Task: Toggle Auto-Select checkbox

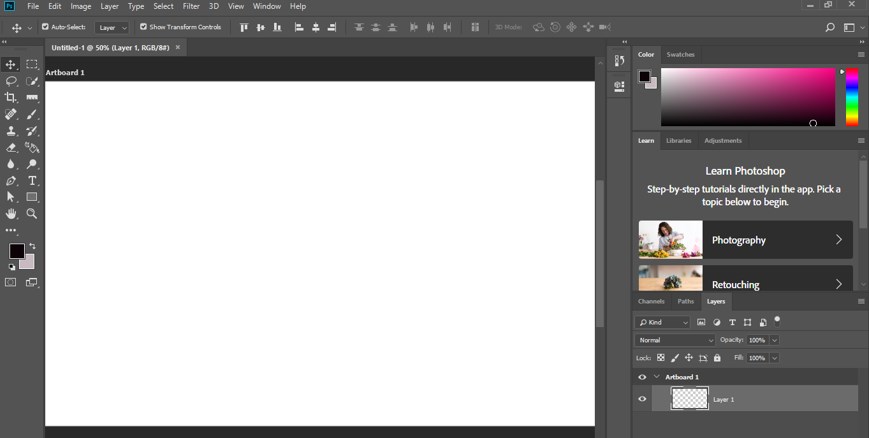Action: (45, 27)
